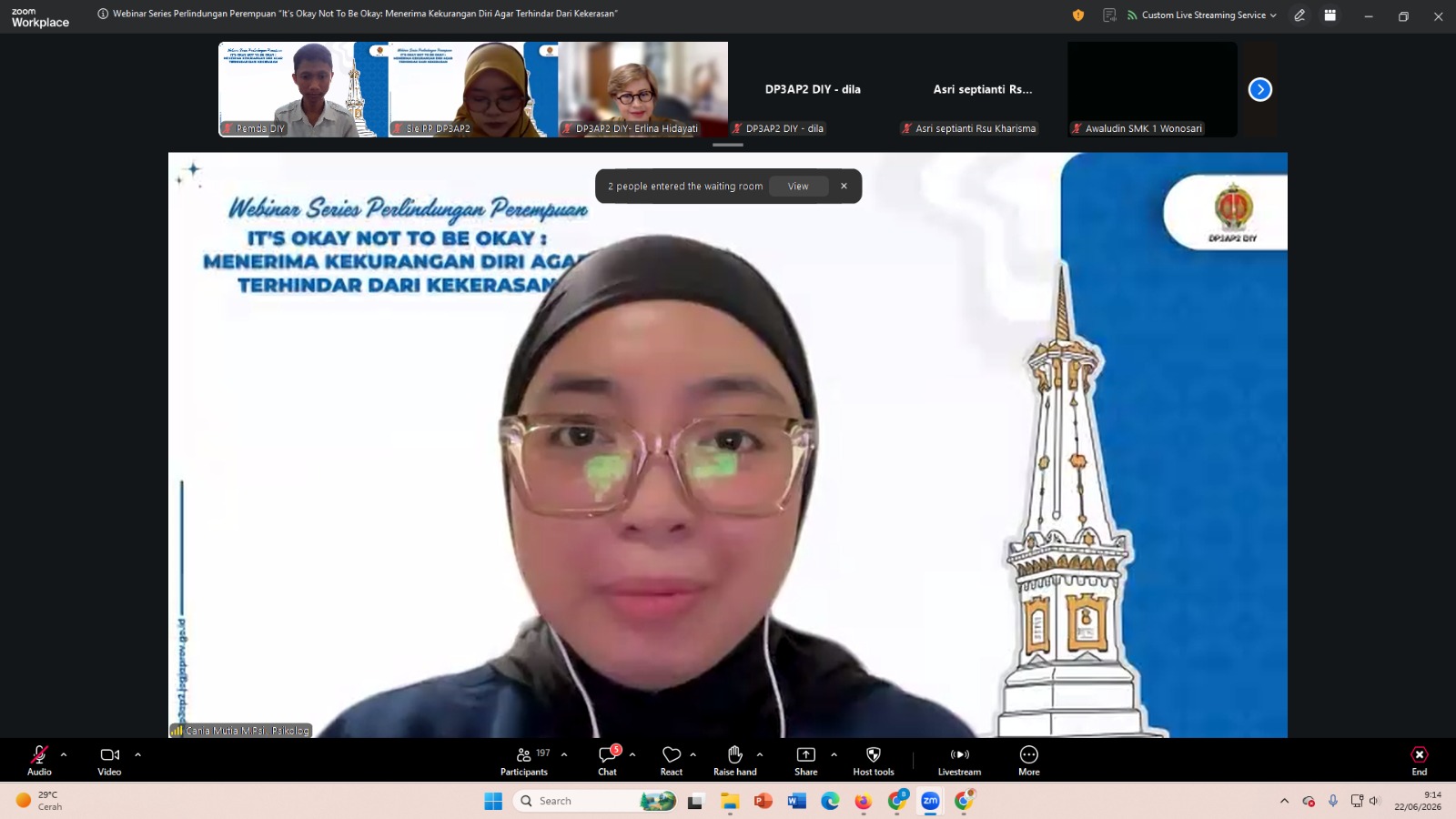1456x819 pixels.
Task: Open Word from taskbar
Action: point(797,801)
